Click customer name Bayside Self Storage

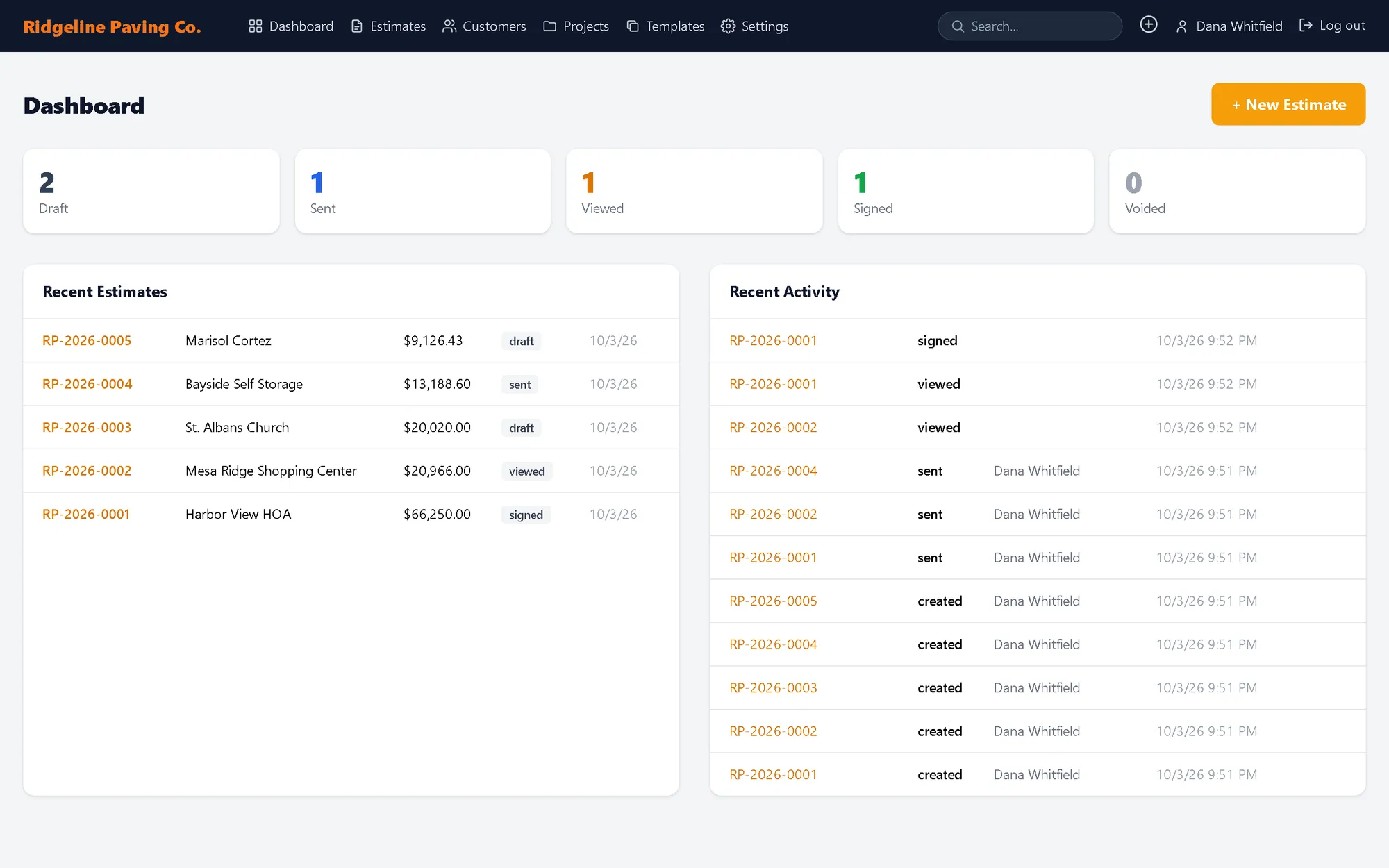[x=244, y=384]
